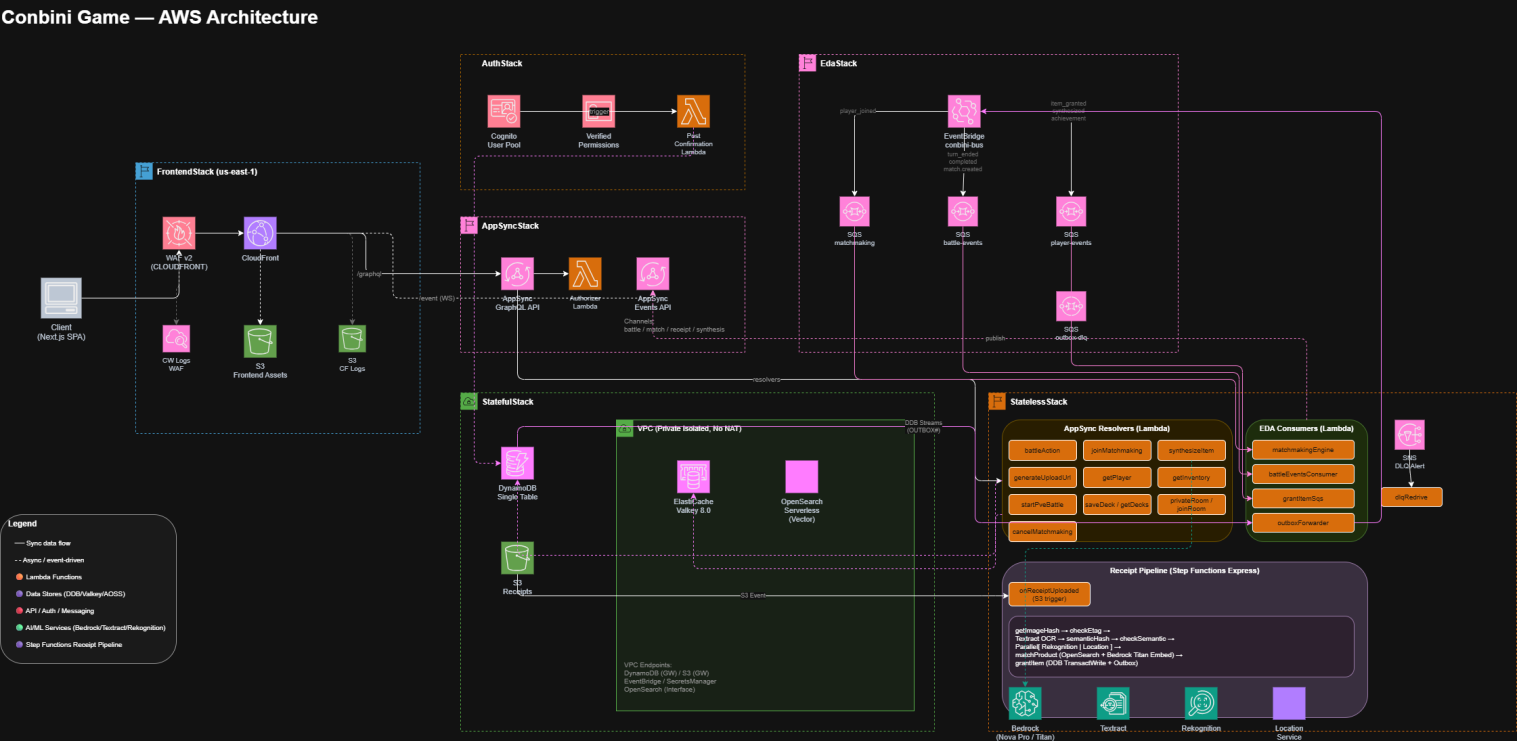Screen dimensions: 1517x741
Task: Select the ElastiCache Valkey 8.0 icon
Action: (x=692, y=476)
